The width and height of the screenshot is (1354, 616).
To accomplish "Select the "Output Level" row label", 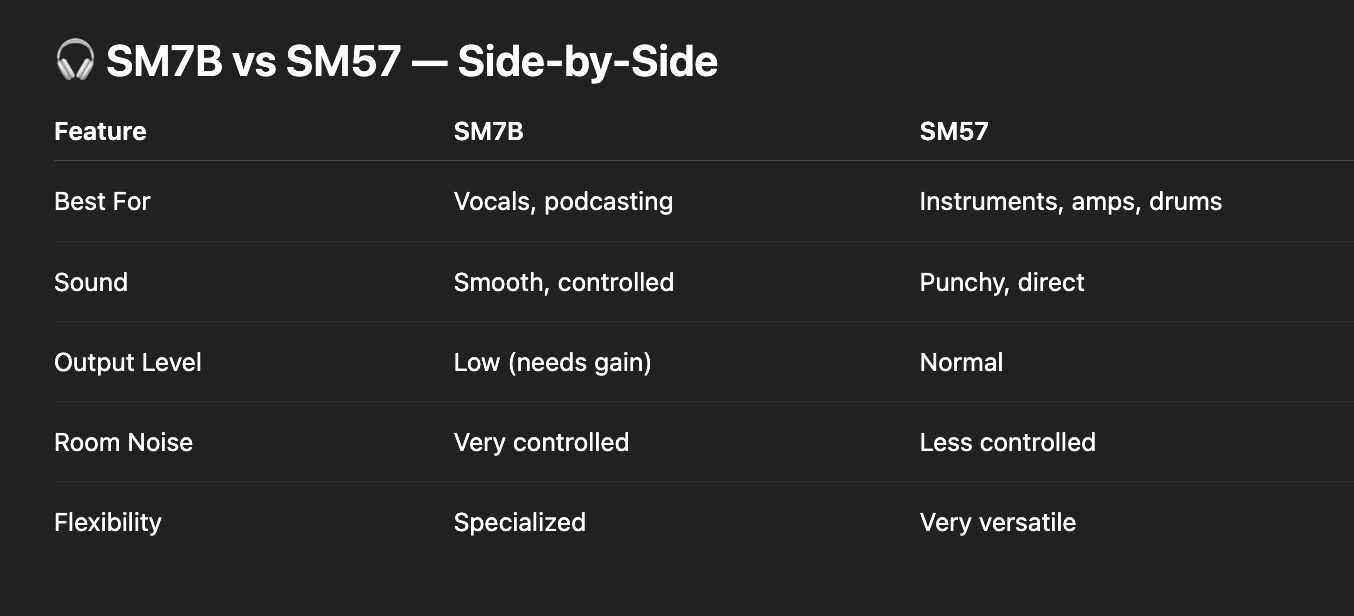I will pos(128,362).
